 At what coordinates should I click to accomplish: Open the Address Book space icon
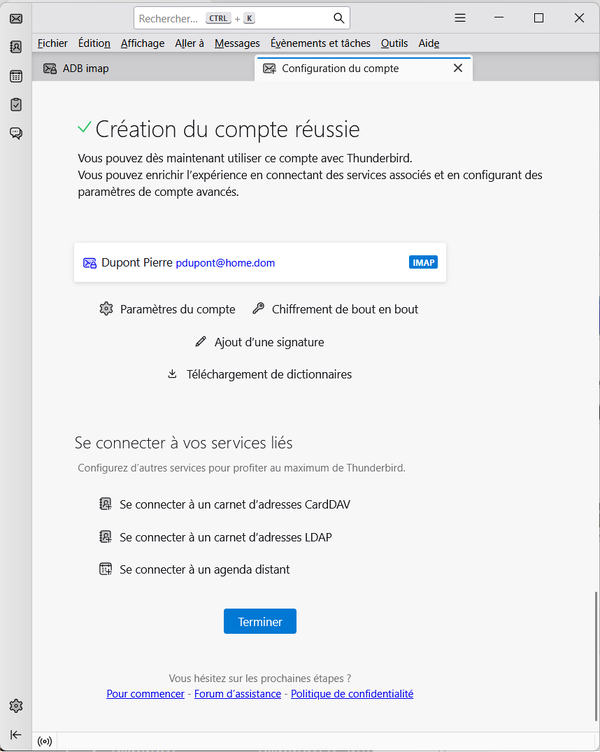coord(16,47)
